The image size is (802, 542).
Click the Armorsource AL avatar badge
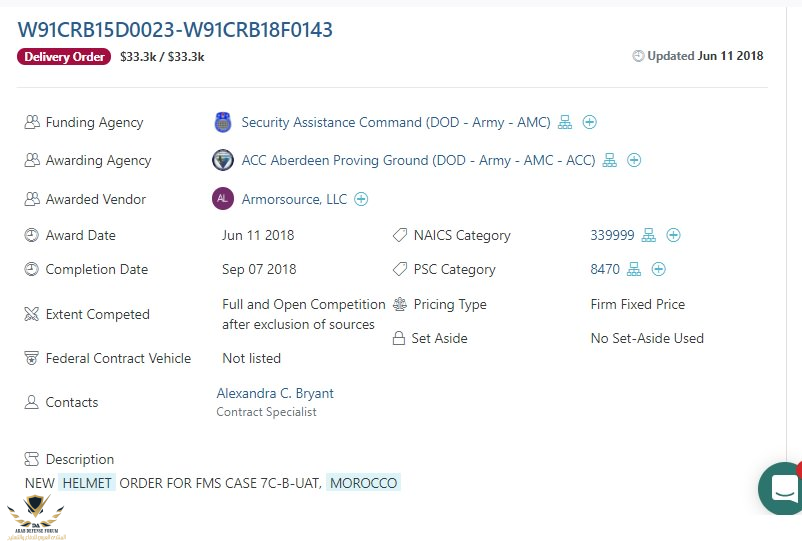click(x=223, y=199)
